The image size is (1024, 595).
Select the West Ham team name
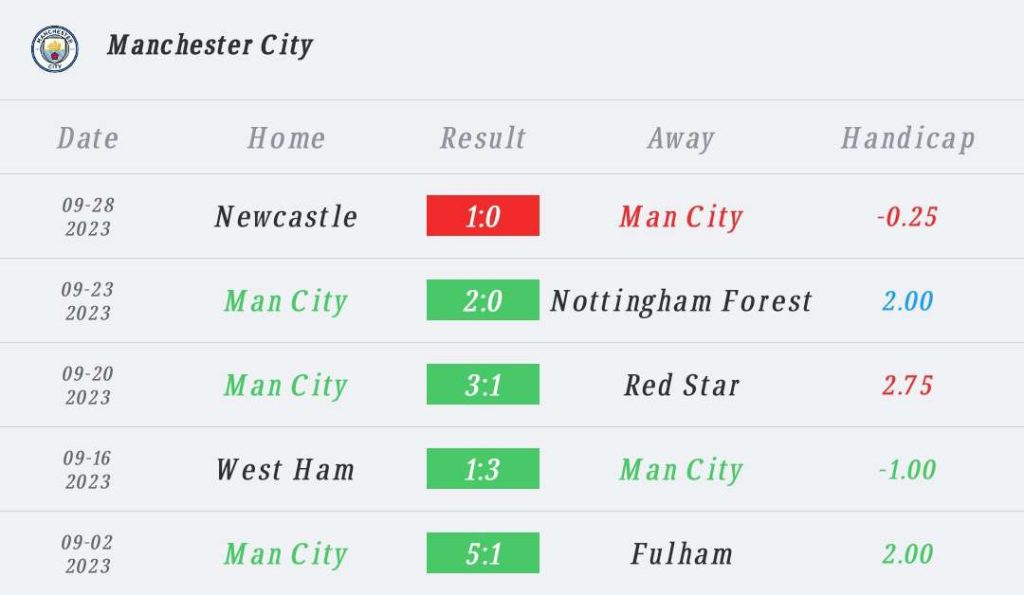(286, 470)
